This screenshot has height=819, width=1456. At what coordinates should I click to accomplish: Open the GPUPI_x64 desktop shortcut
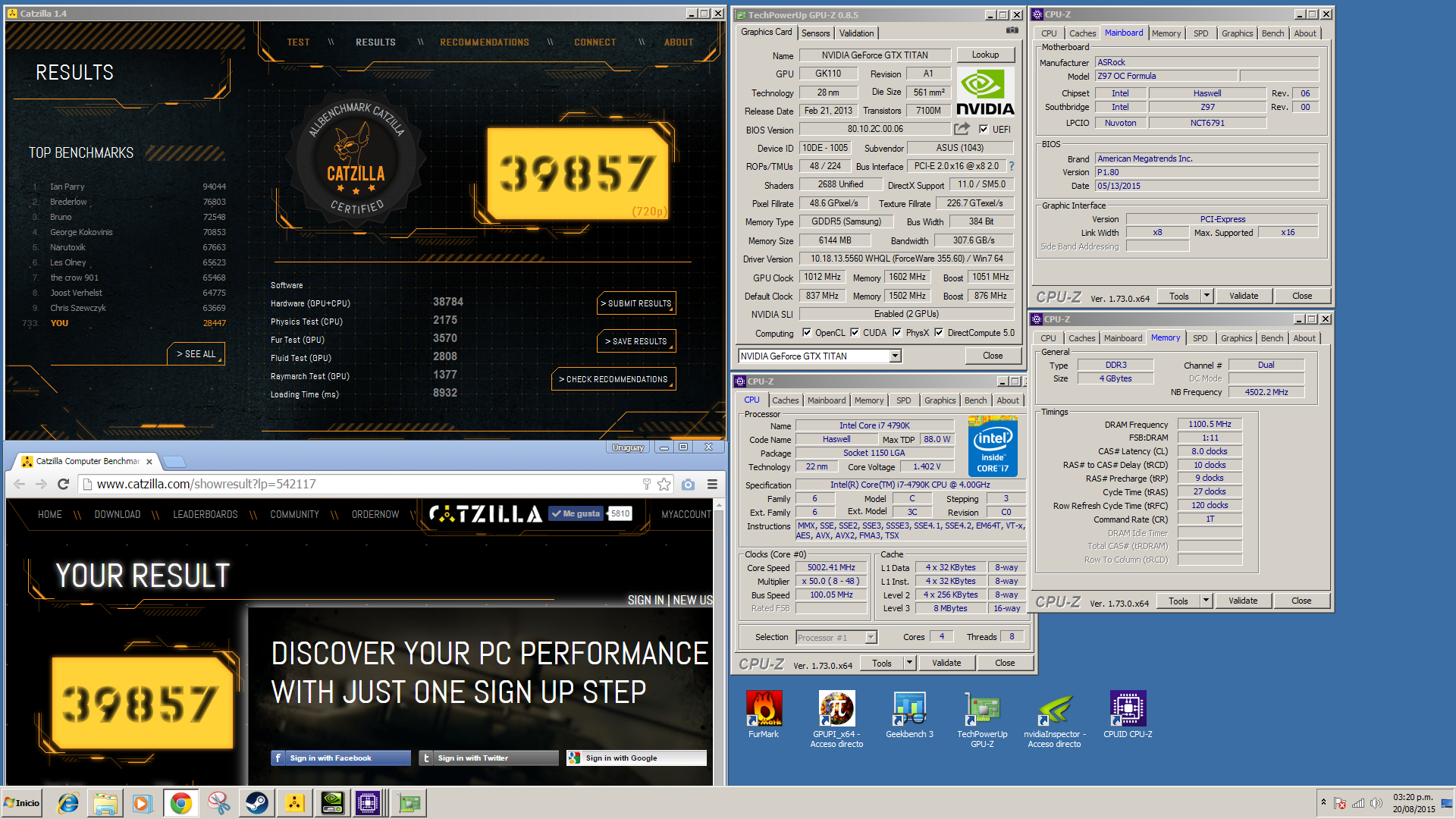836,719
